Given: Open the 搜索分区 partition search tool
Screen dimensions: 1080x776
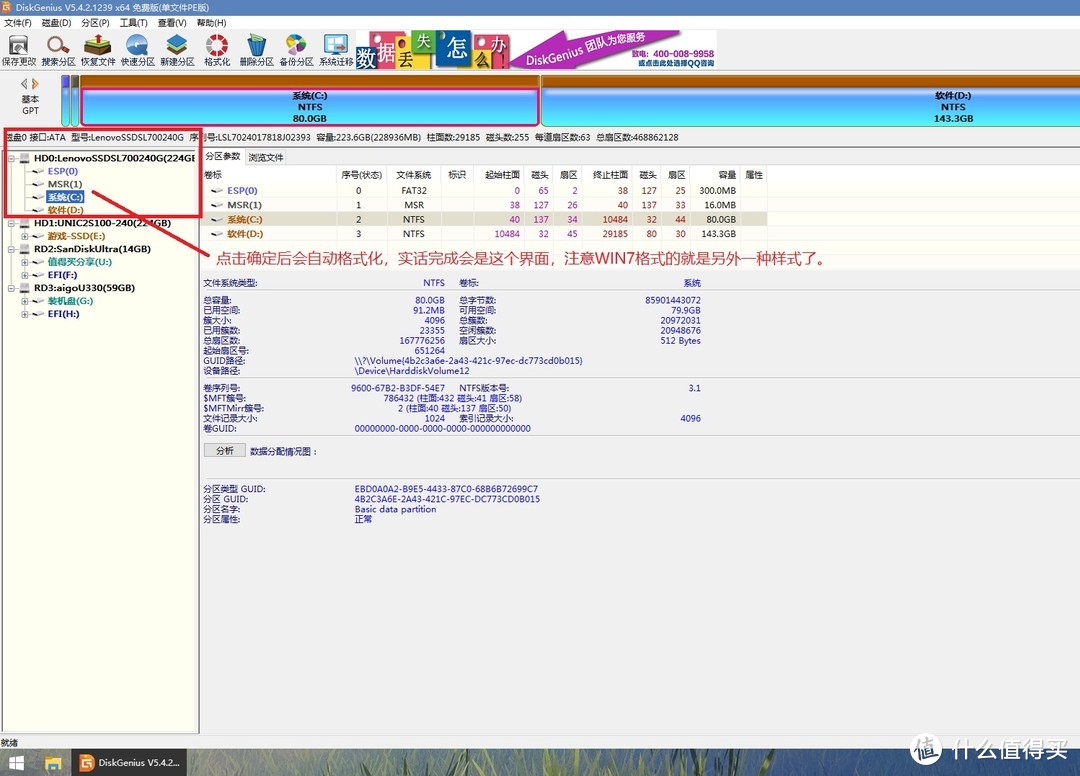Looking at the screenshot, I should pos(58,50).
